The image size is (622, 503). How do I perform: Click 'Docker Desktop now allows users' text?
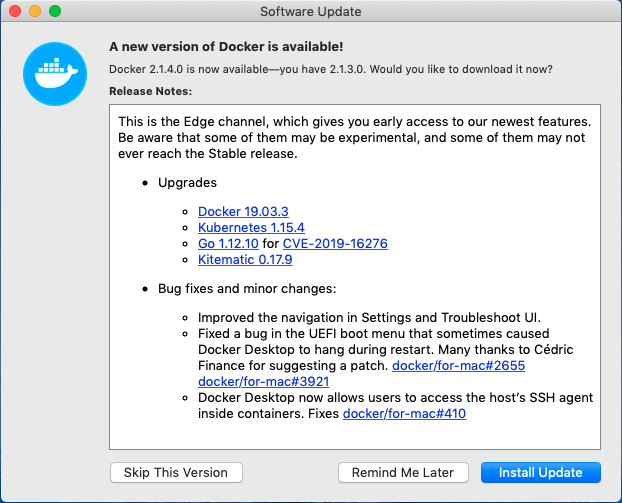[395, 405]
